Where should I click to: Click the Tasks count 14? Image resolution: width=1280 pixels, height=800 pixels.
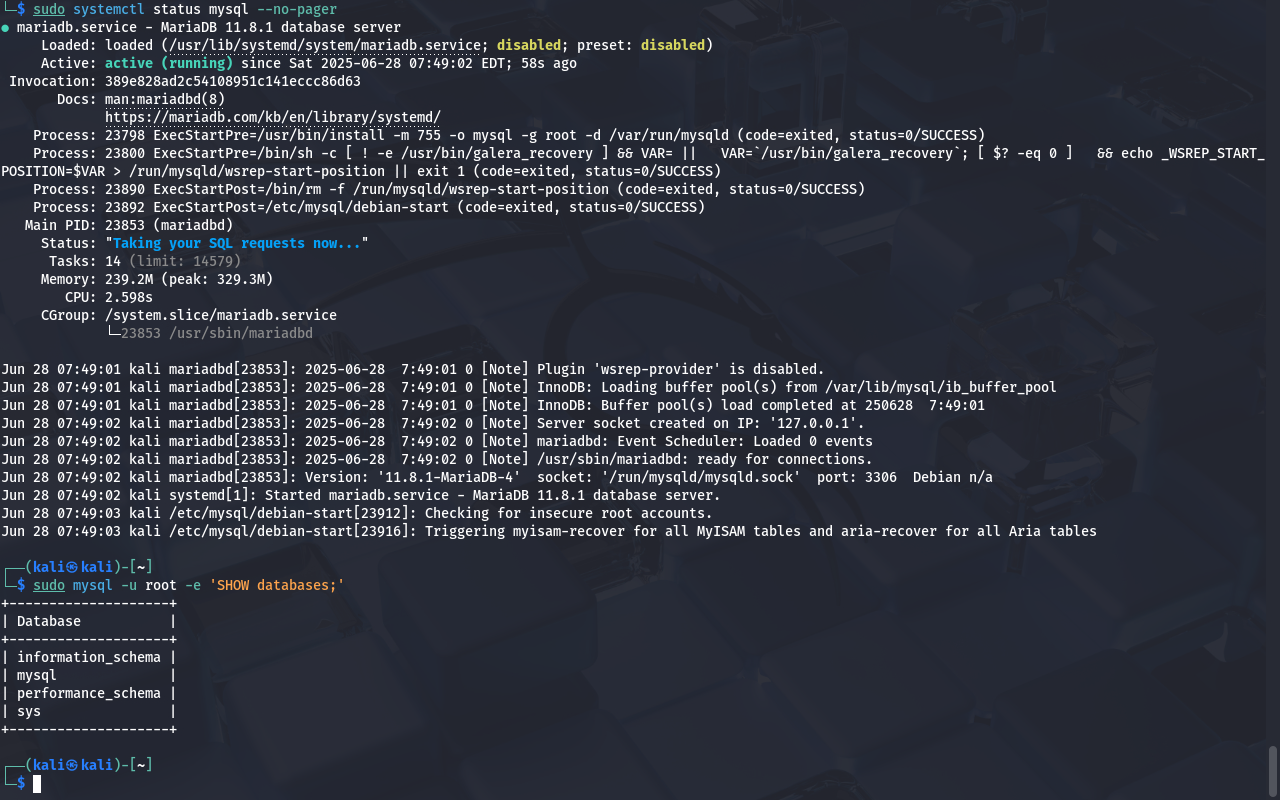[113, 261]
